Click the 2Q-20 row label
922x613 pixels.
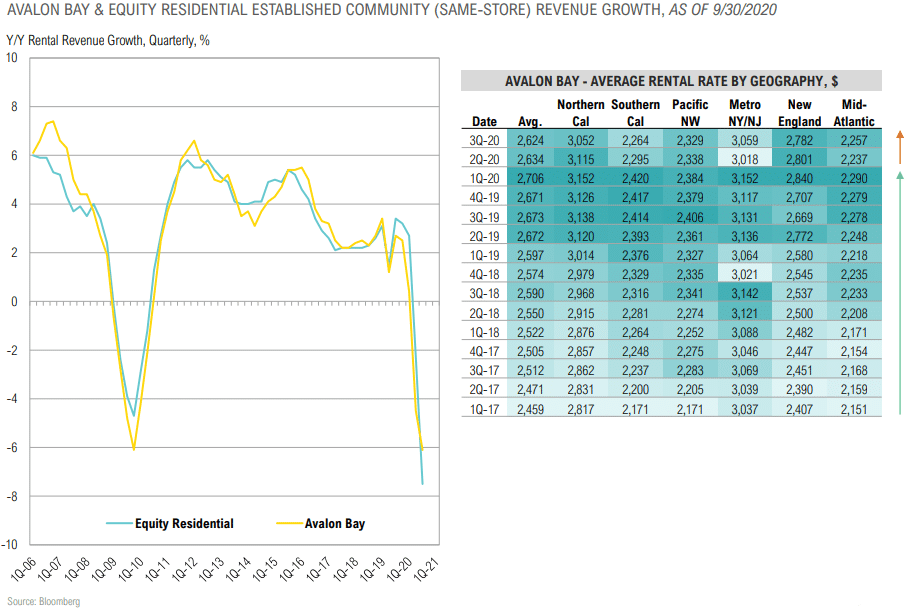point(484,159)
